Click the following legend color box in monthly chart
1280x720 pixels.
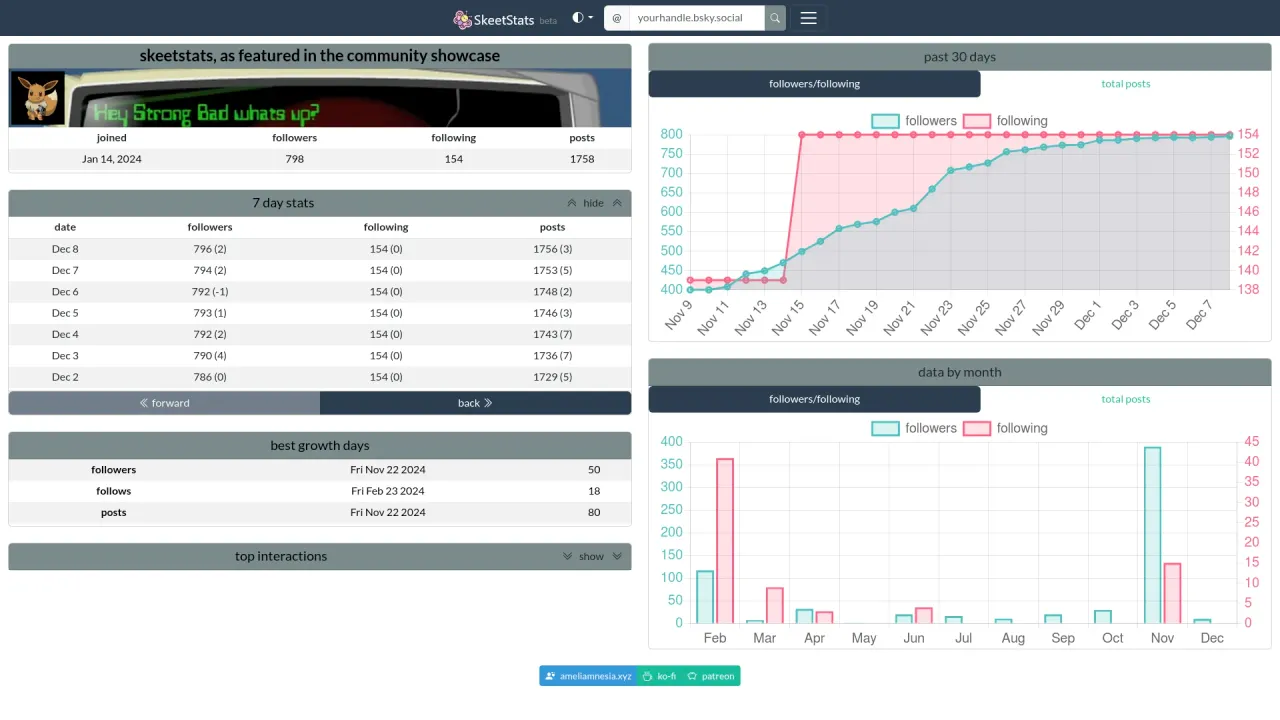pos(976,428)
